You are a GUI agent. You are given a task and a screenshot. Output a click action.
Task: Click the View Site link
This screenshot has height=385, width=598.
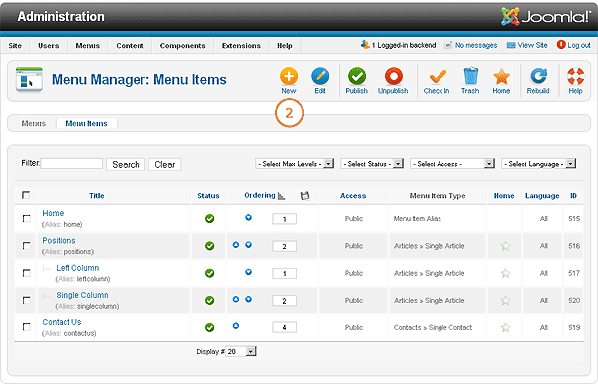[527, 45]
